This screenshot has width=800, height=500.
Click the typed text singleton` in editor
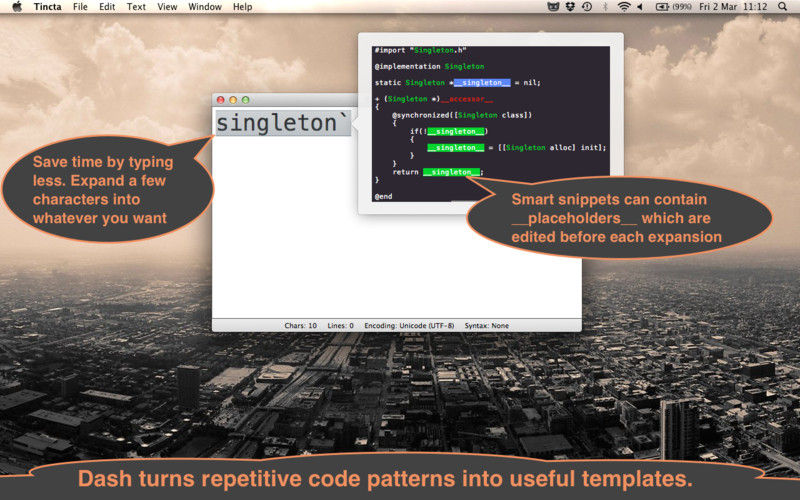coord(282,123)
